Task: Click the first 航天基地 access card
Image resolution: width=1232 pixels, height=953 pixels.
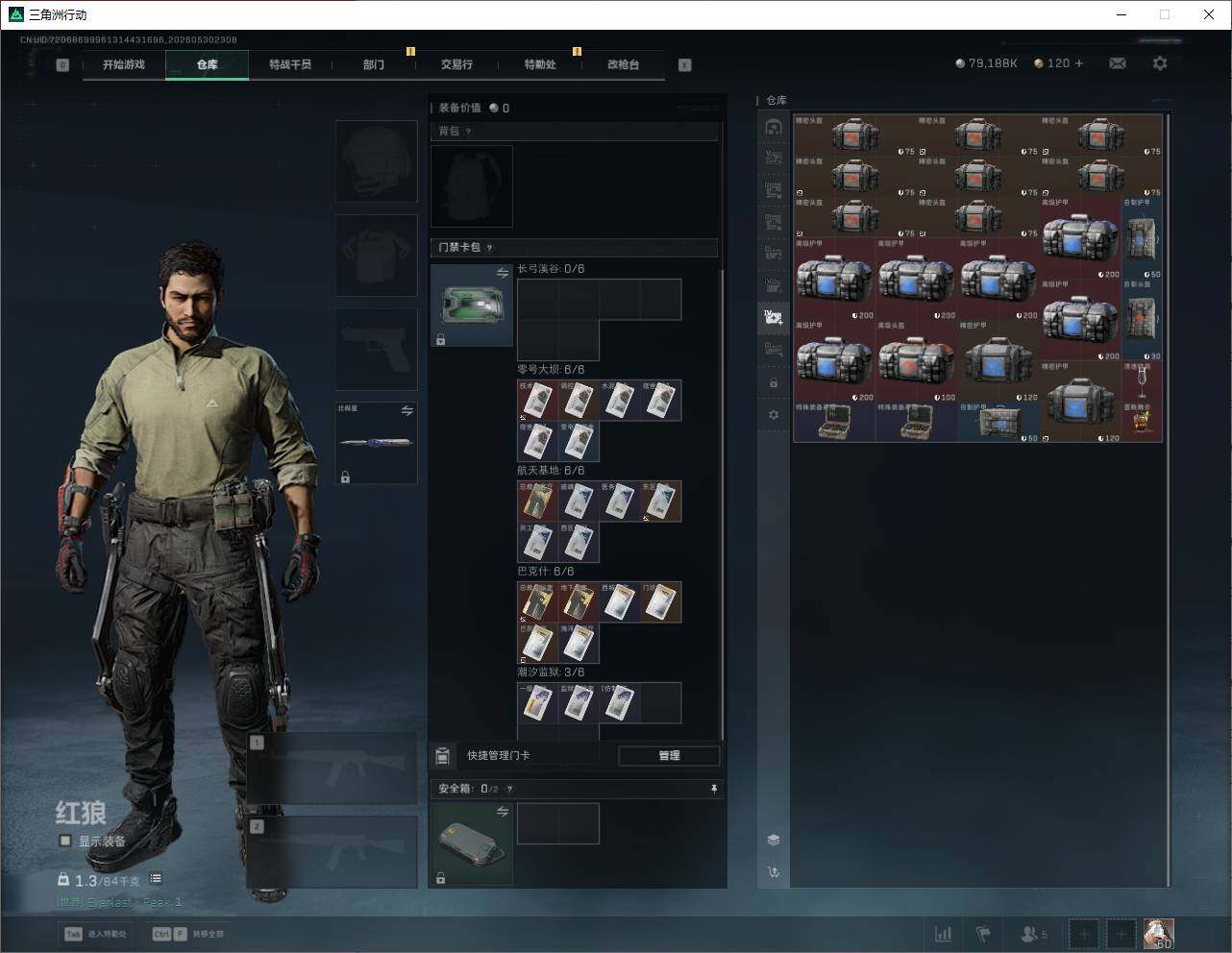Action: pyautogui.click(x=538, y=501)
